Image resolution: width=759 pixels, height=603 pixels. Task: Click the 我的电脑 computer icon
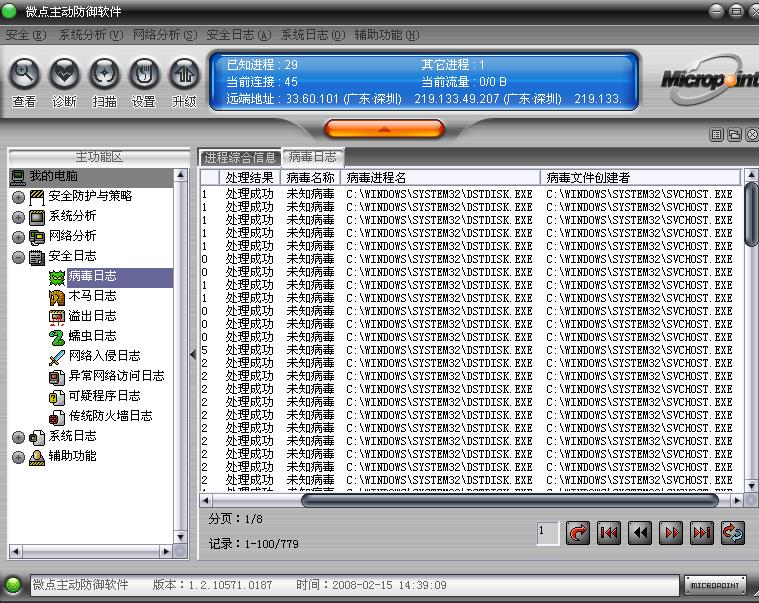(x=18, y=178)
